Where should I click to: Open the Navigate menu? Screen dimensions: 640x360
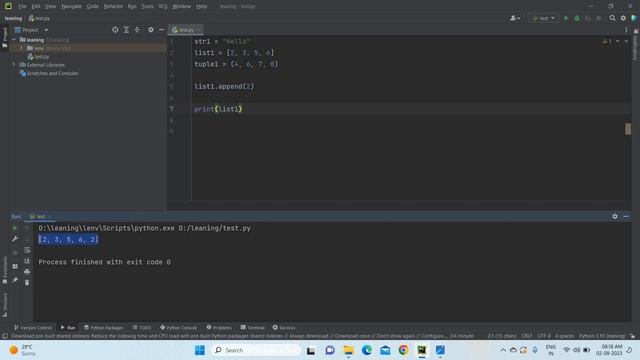pos(71,7)
